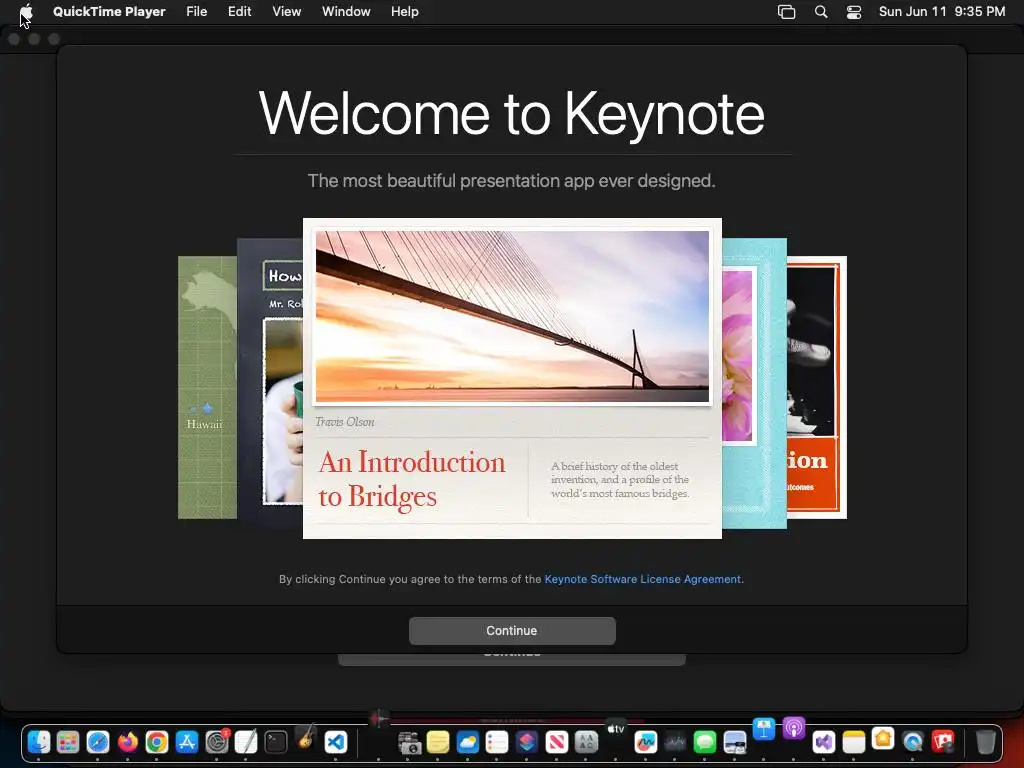Launch Google Chrome from the Dock
Viewport: 1024px width, 768px height.
point(157,742)
